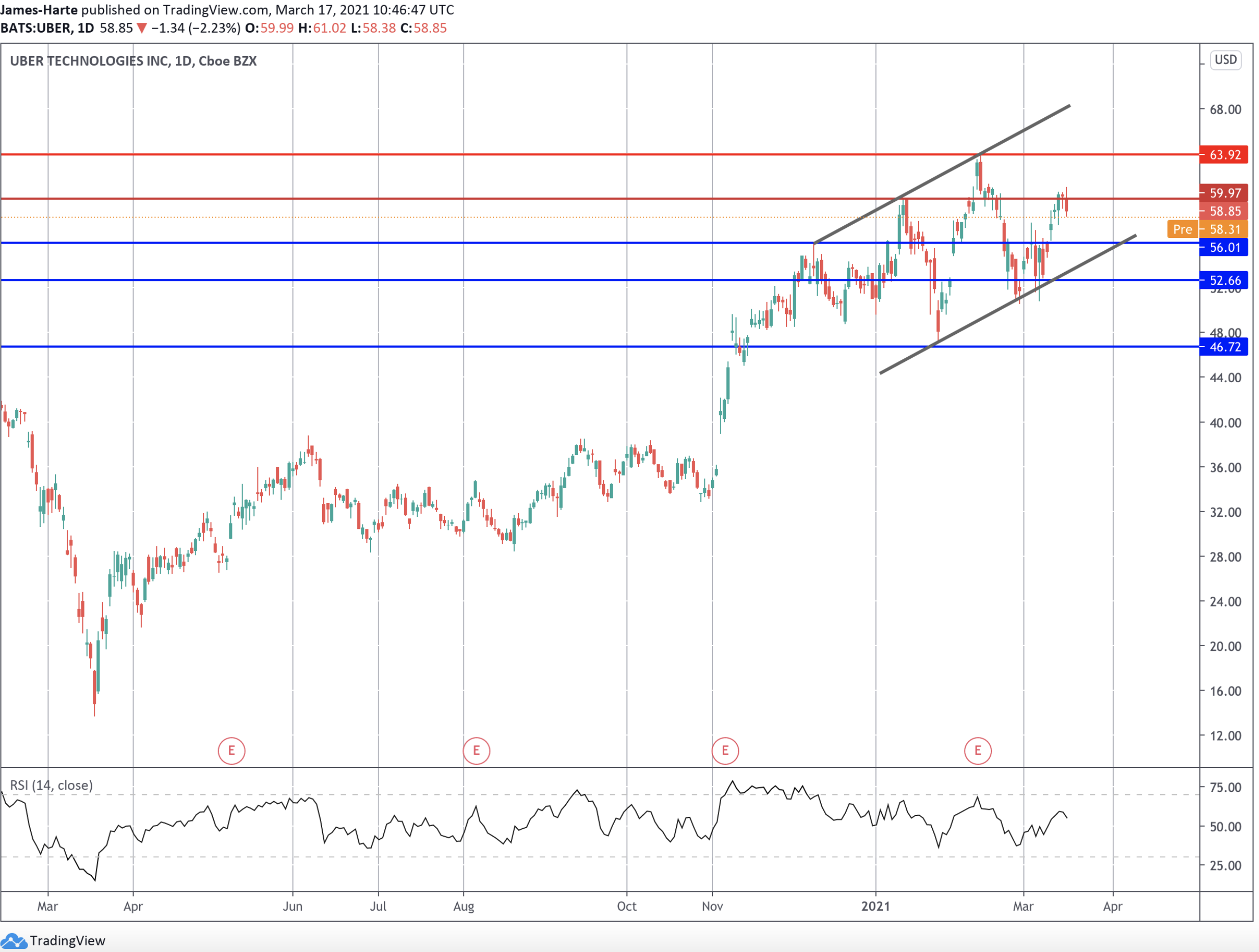Image resolution: width=1259 pixels, height=952 pixels.
Task: Select the earnings E marker below August
Action: pyautogui.click(x=477, y=751)
